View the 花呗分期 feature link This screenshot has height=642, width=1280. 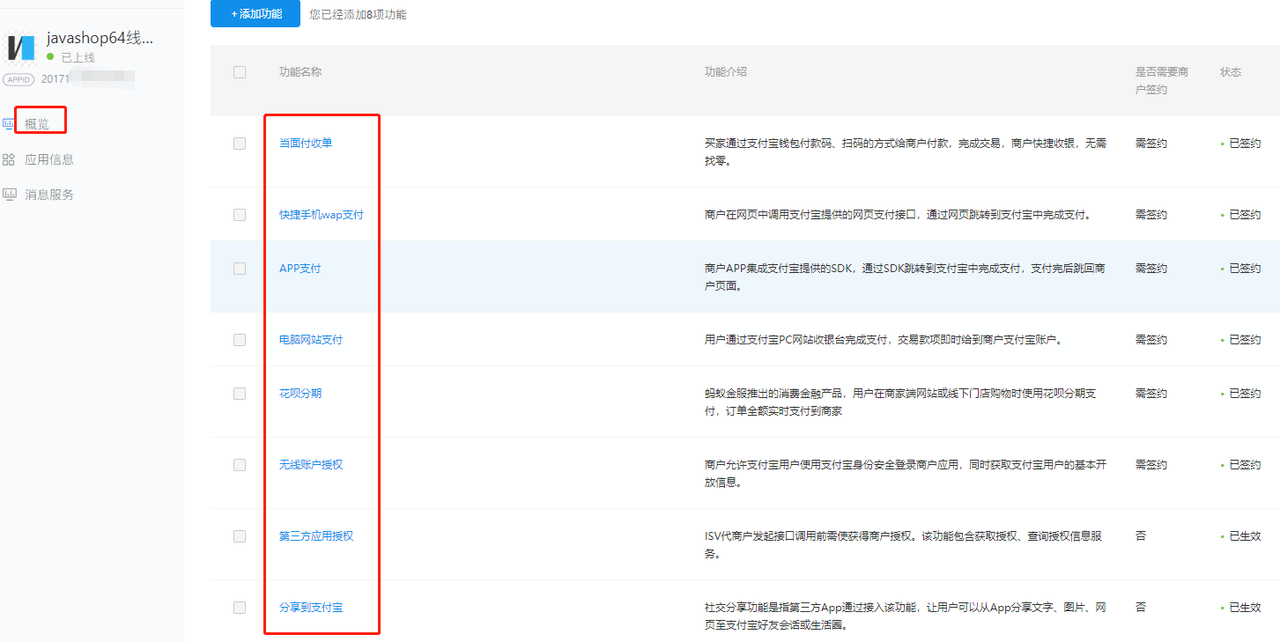tap(300, 393)
